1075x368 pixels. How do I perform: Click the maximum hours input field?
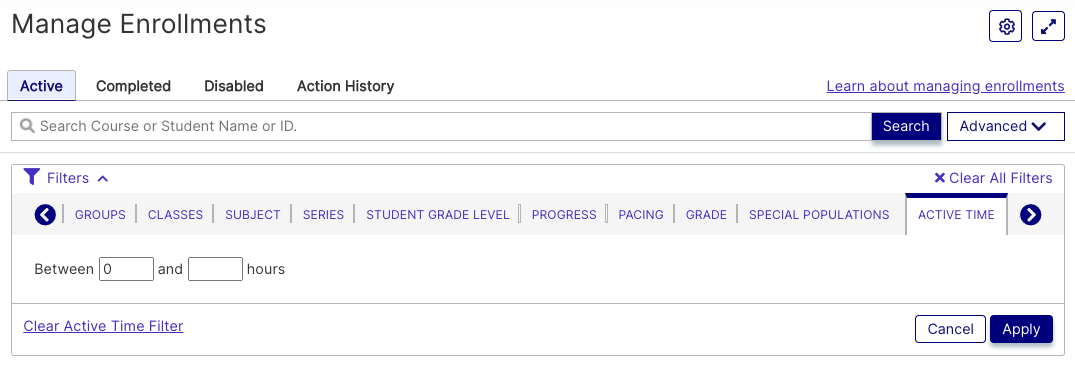pos(215,269)
